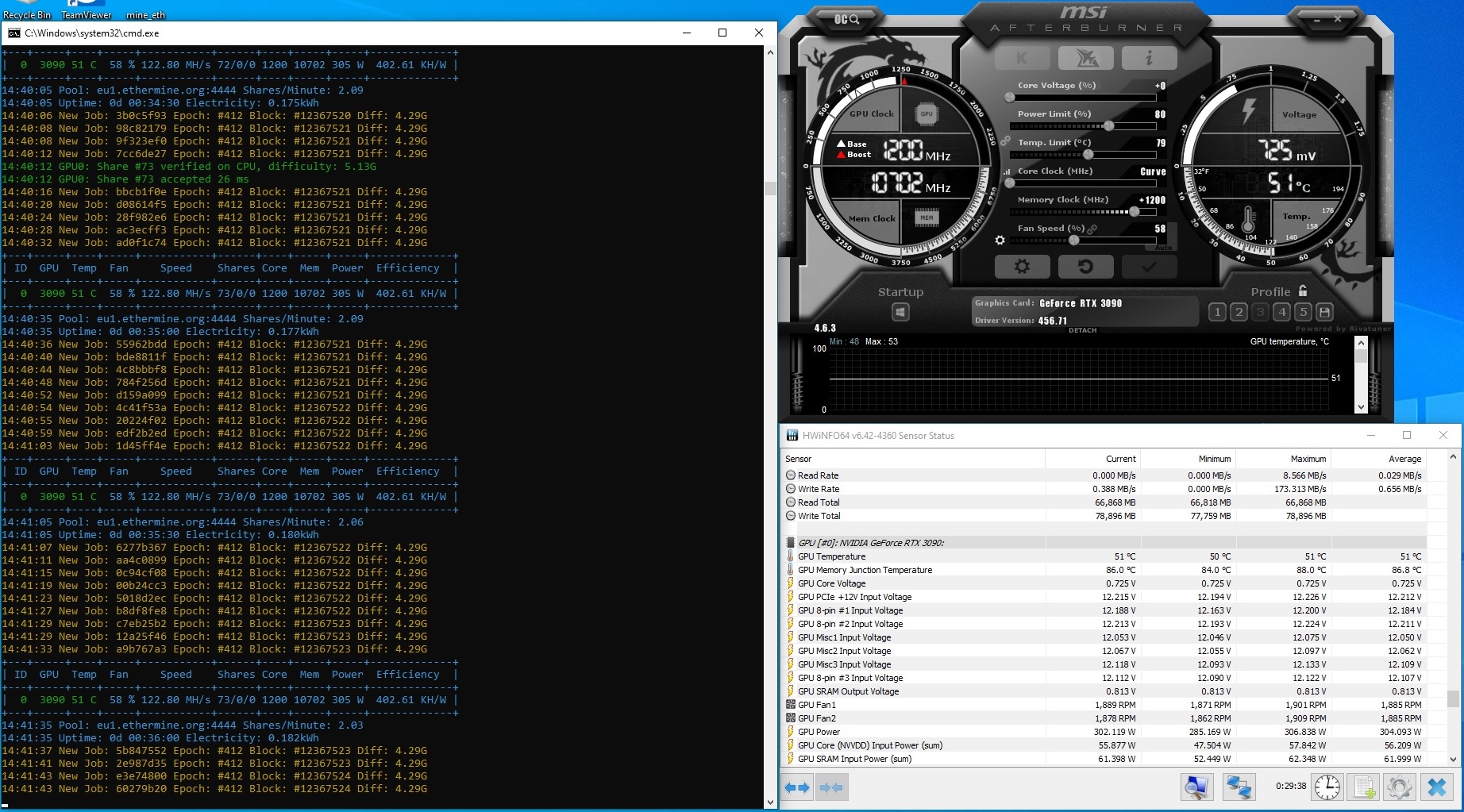Toggle power and temp limit link icon
This screenshot has height=812, width=1464.
pyautogui.click(x=1006, y=141)
